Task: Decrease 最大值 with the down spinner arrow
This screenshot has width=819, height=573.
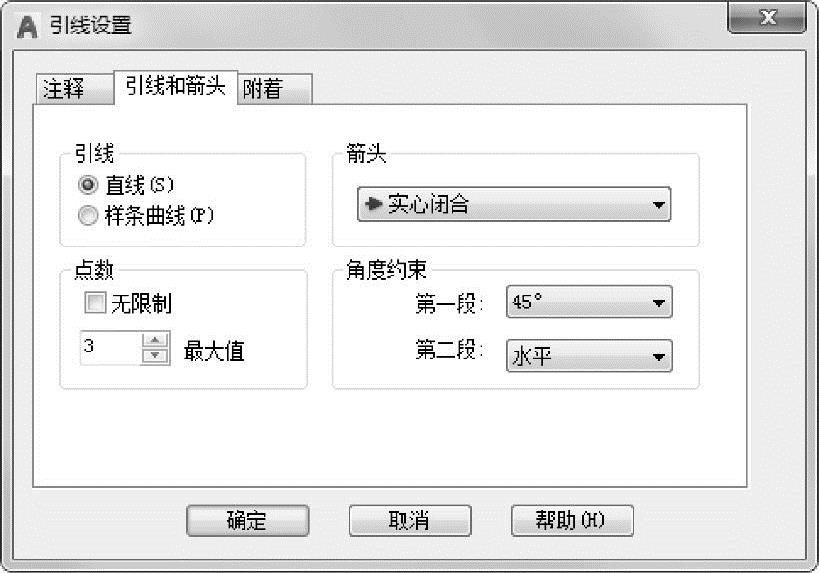Action: [155, 356]
